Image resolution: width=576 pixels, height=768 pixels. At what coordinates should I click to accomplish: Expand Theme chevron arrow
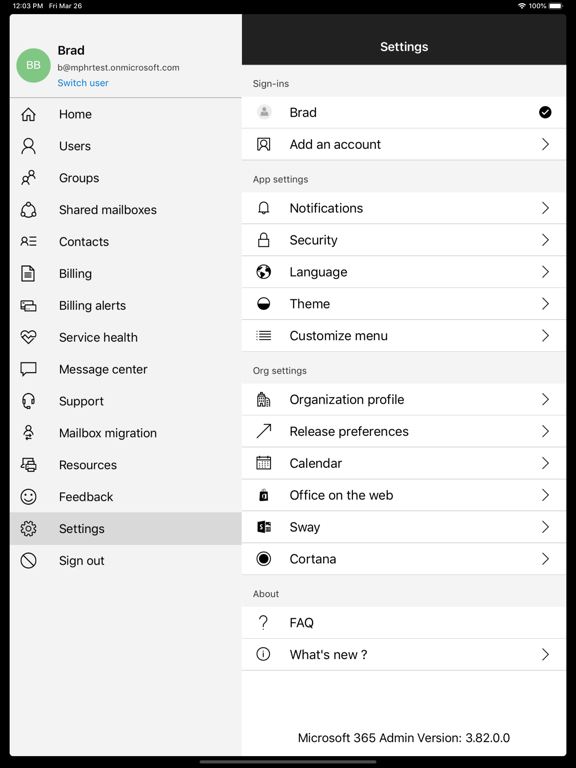pos(545,304)
